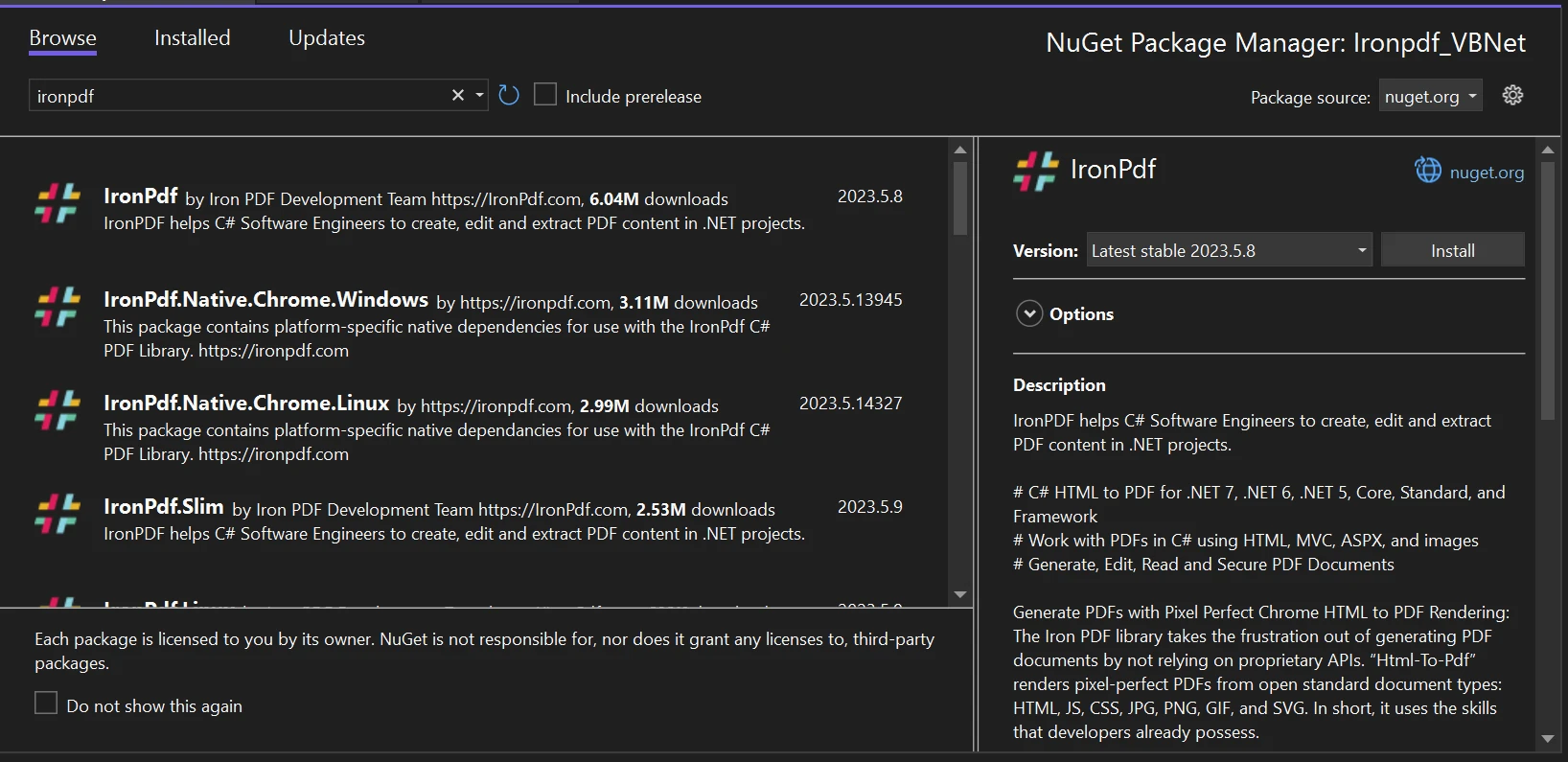Click the IronPdf.Native.Chrome.Windows package logo
This screenshot has height=762, width=1568.
click(58, 307)
